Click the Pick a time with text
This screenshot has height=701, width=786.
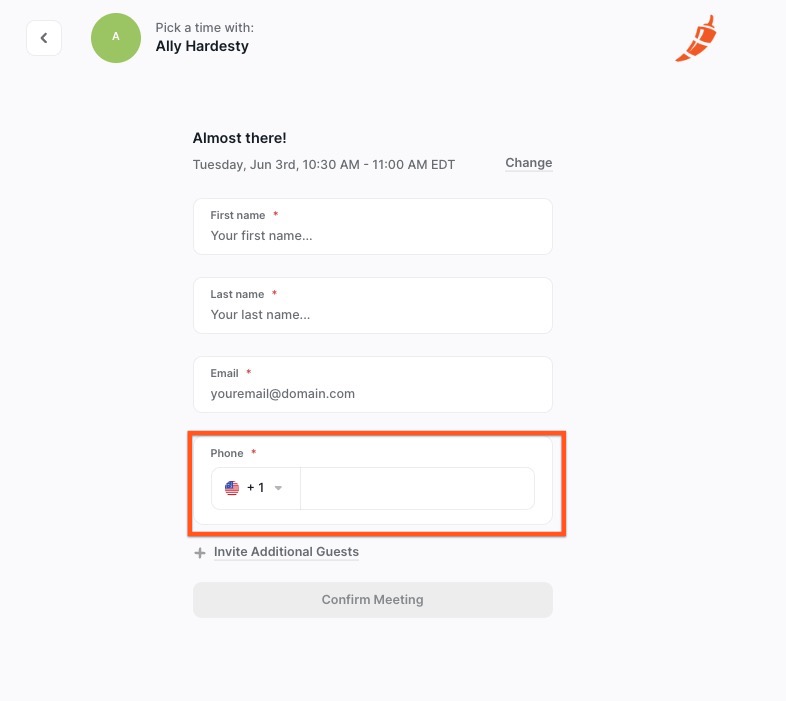click(205, 28)
